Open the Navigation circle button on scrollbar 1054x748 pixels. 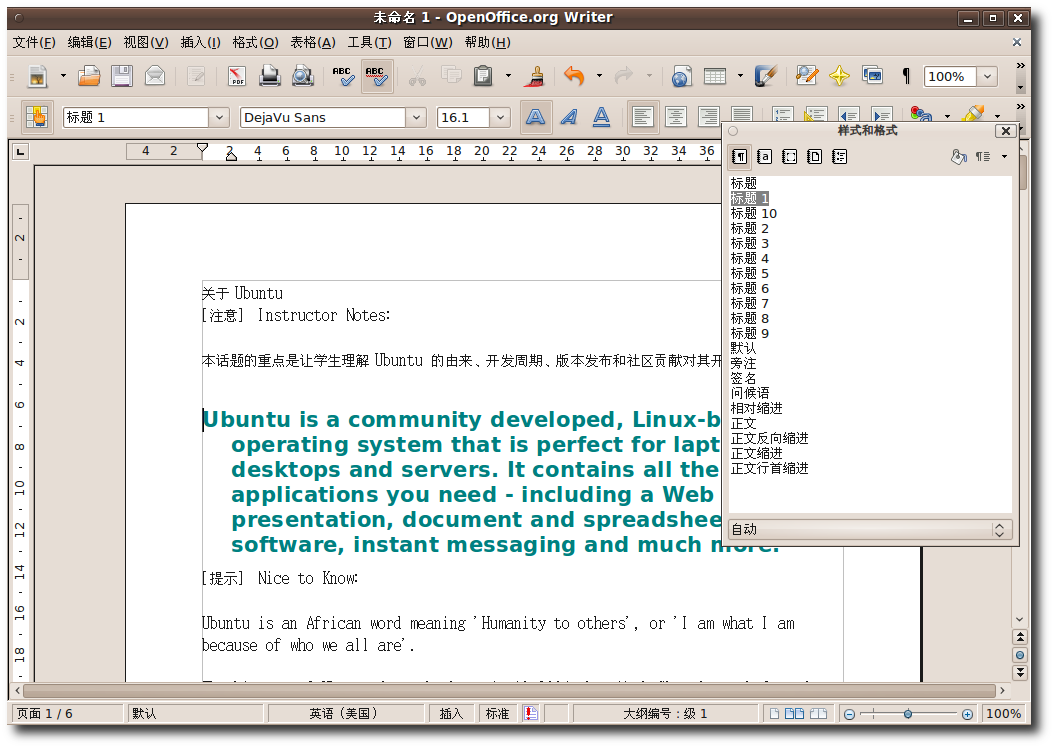click(1020, 655)
